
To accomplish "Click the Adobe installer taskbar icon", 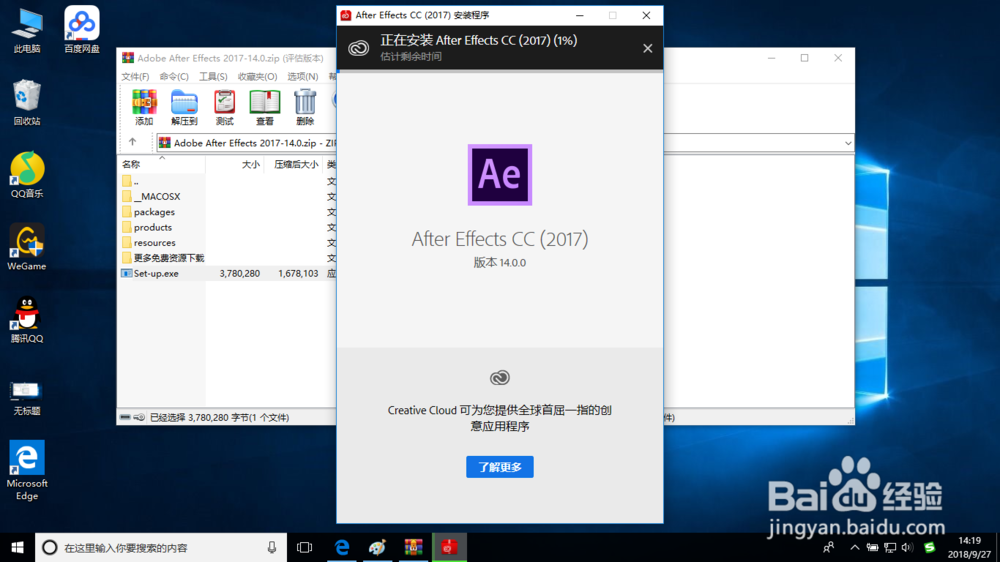I will 449,547.
